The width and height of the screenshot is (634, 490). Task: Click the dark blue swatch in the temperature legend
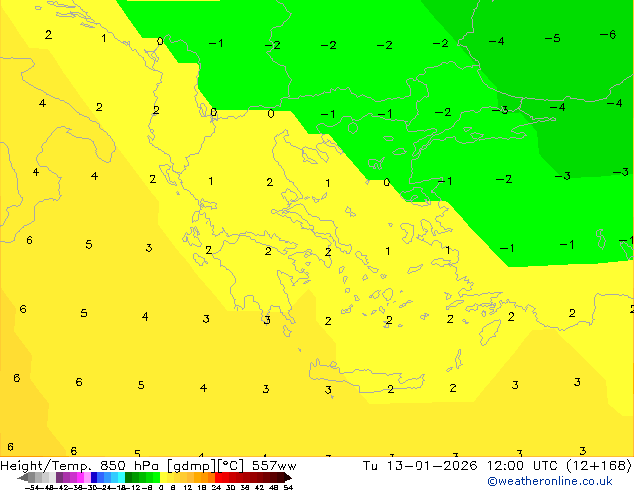tap(94, 477)
